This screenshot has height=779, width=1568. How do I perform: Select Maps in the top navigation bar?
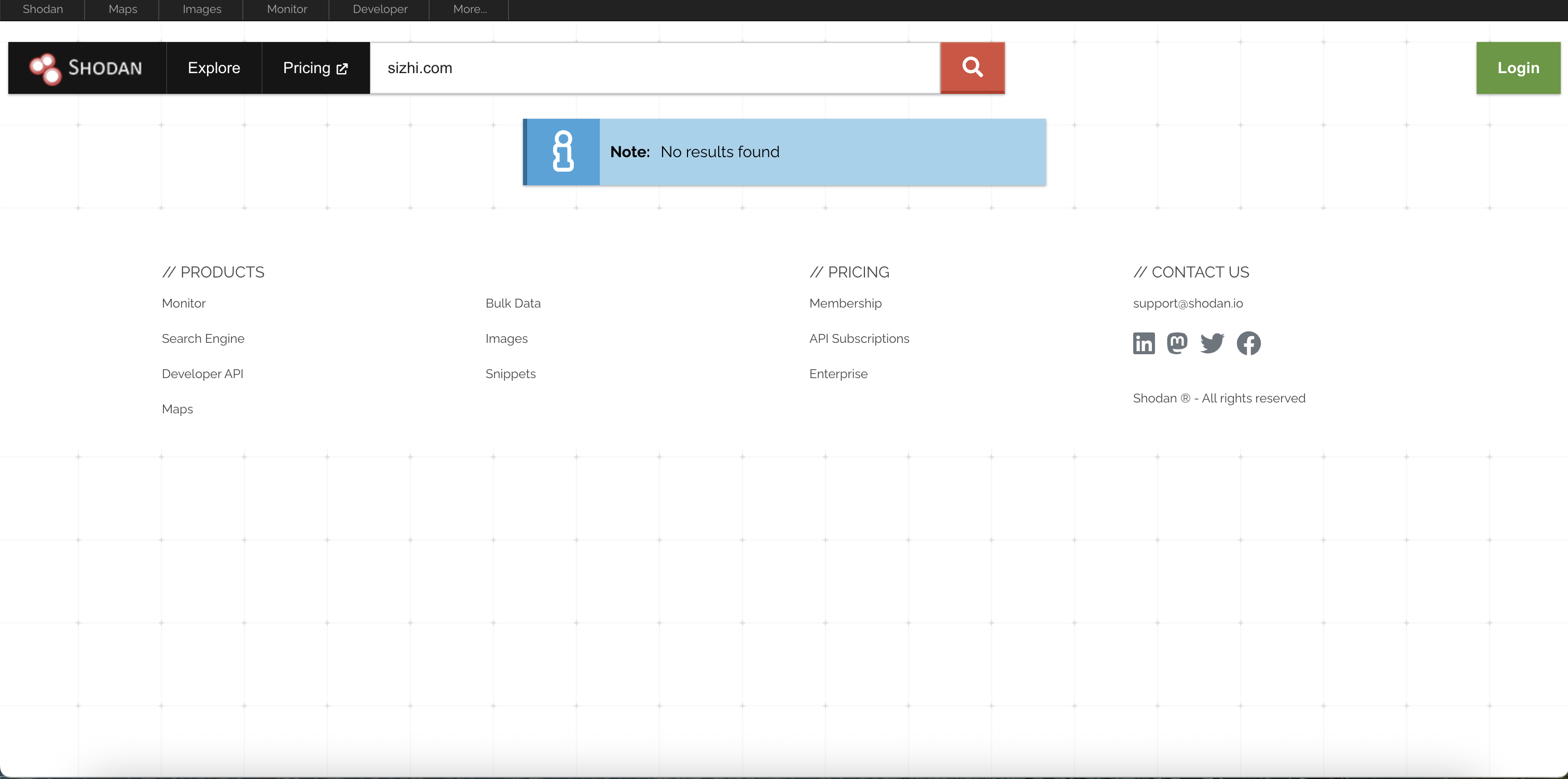[x=122, y=9]
